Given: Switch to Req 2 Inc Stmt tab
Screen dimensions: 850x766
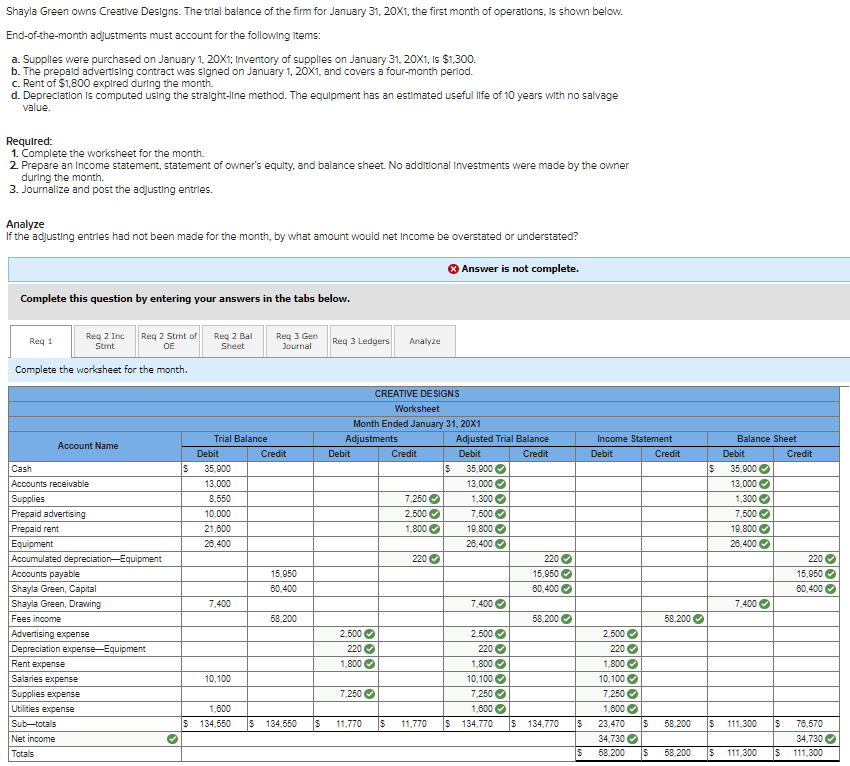Looking at the screenshot, I should click(x=105, y=341).
